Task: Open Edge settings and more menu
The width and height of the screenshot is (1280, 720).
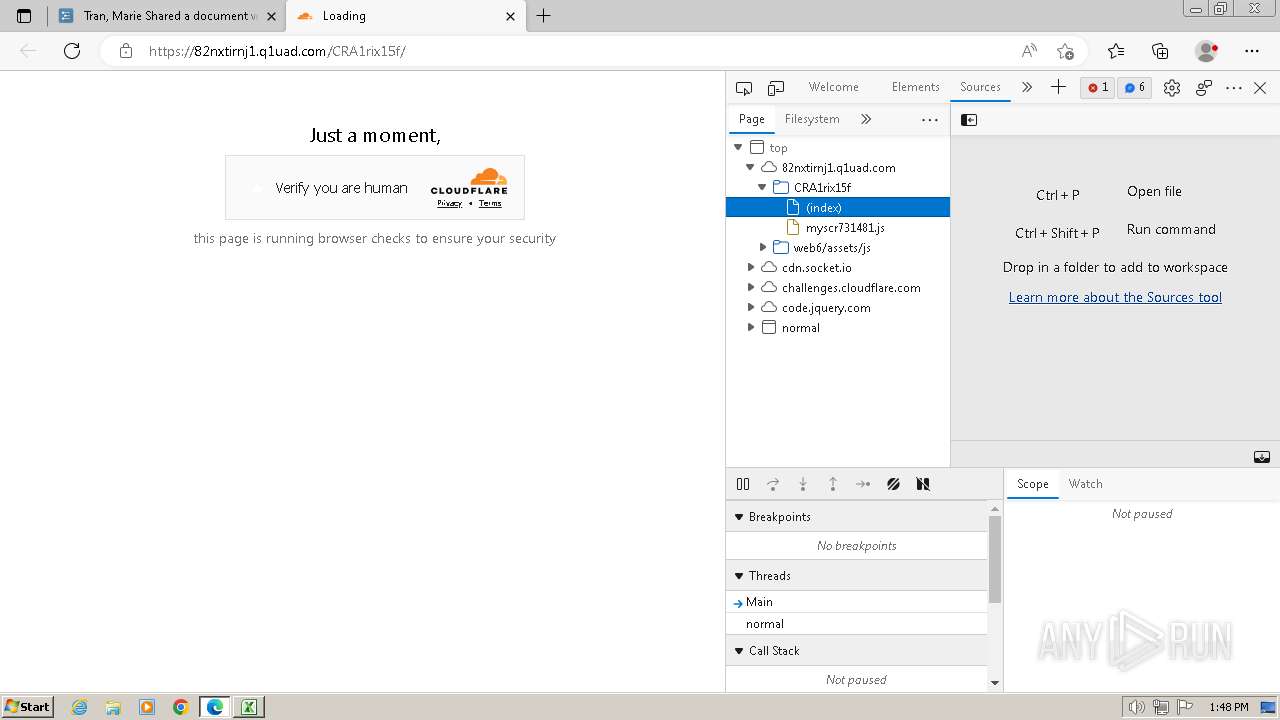Action: 1252,51
